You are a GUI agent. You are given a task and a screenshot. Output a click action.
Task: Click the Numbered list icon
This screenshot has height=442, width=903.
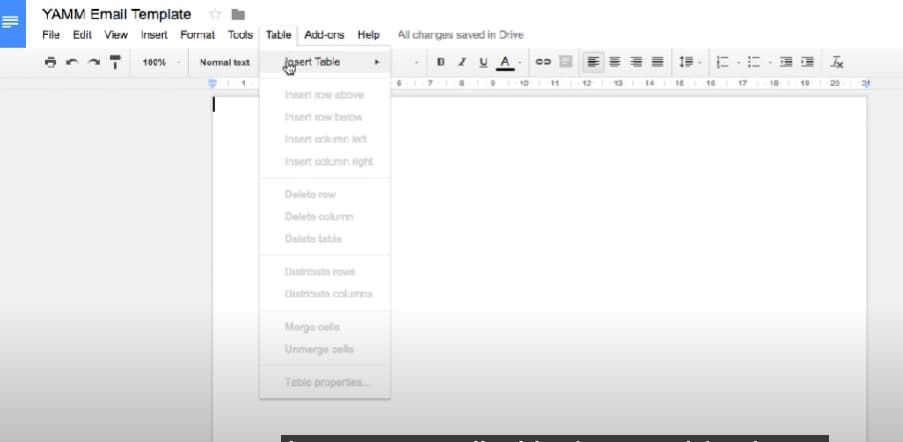[722, 62]
